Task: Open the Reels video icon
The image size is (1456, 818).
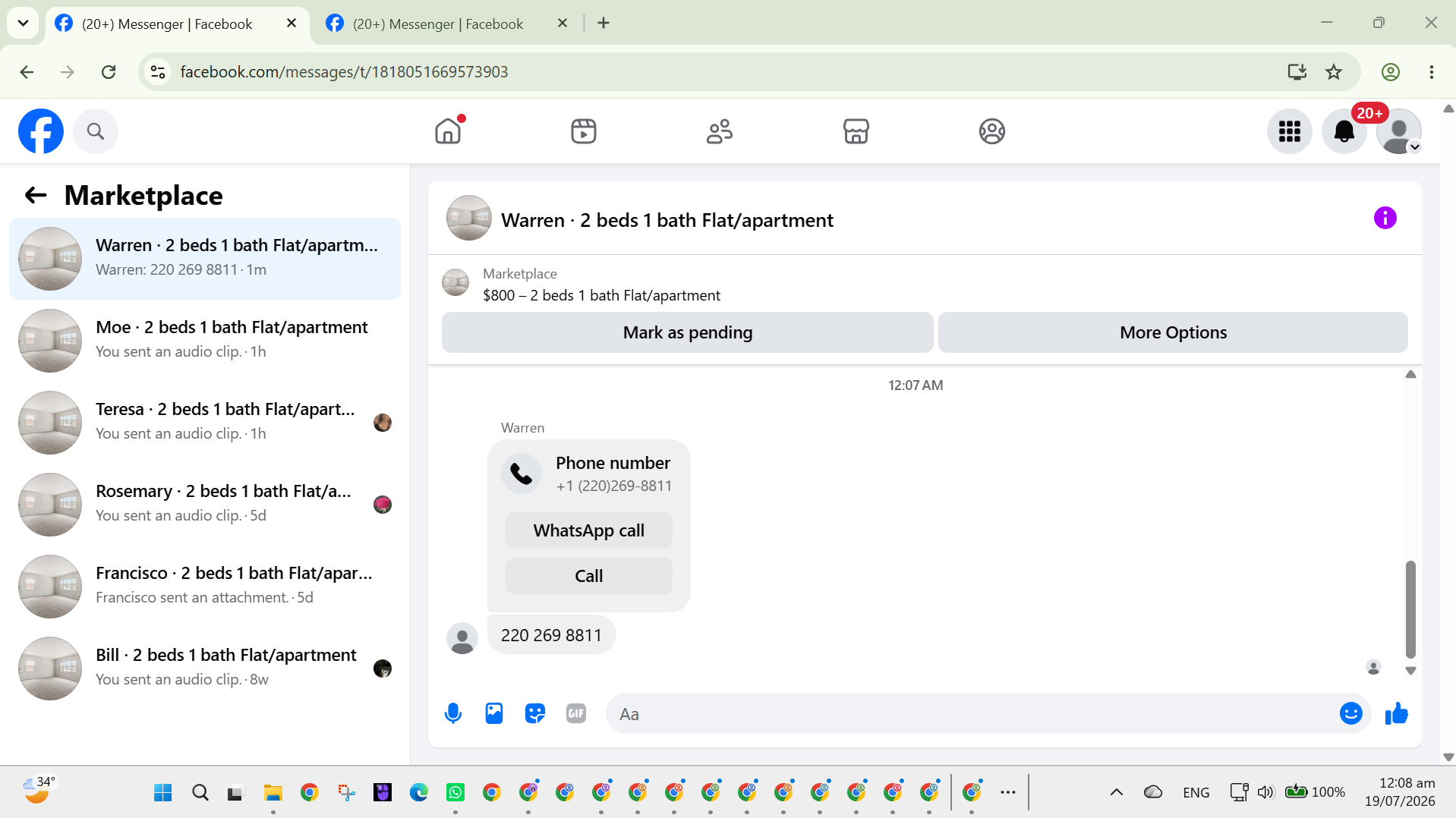Action: (584, 131)
